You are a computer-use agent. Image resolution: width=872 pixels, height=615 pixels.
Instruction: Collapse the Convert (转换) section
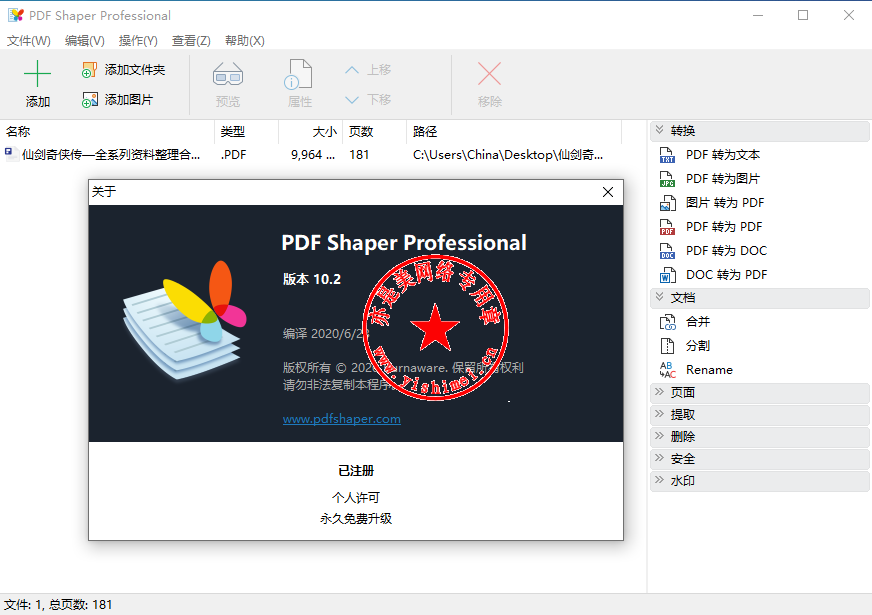pyautogui.click(x=660, y=130)
